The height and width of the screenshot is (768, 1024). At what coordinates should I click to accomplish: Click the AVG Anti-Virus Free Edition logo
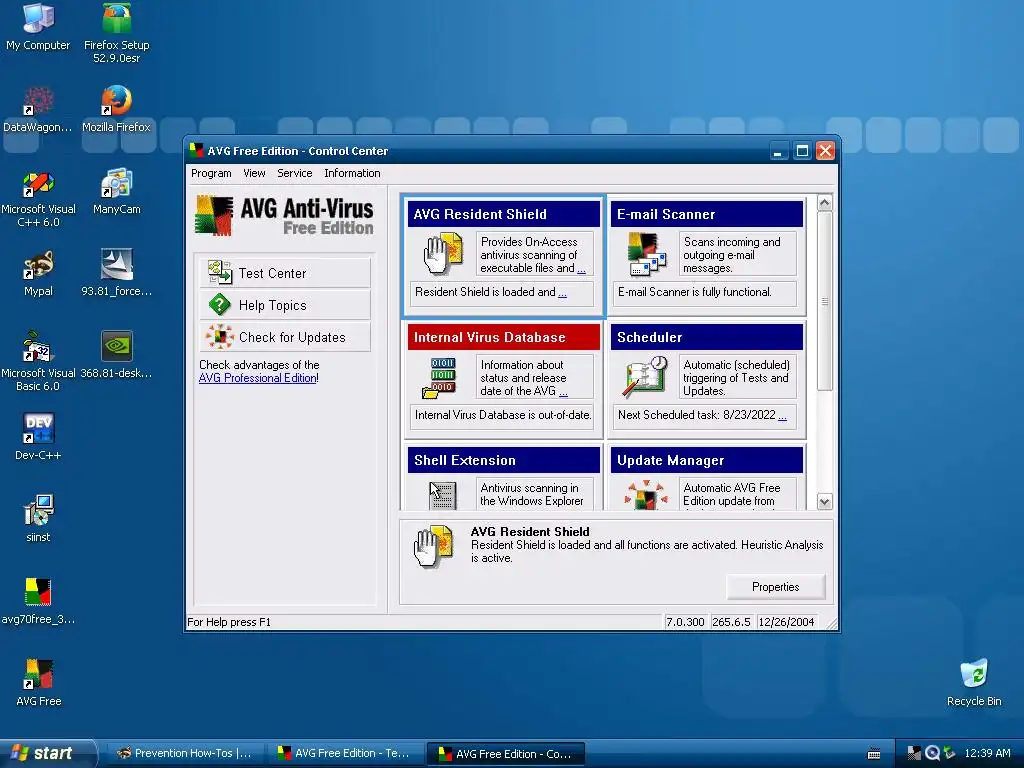284,215
